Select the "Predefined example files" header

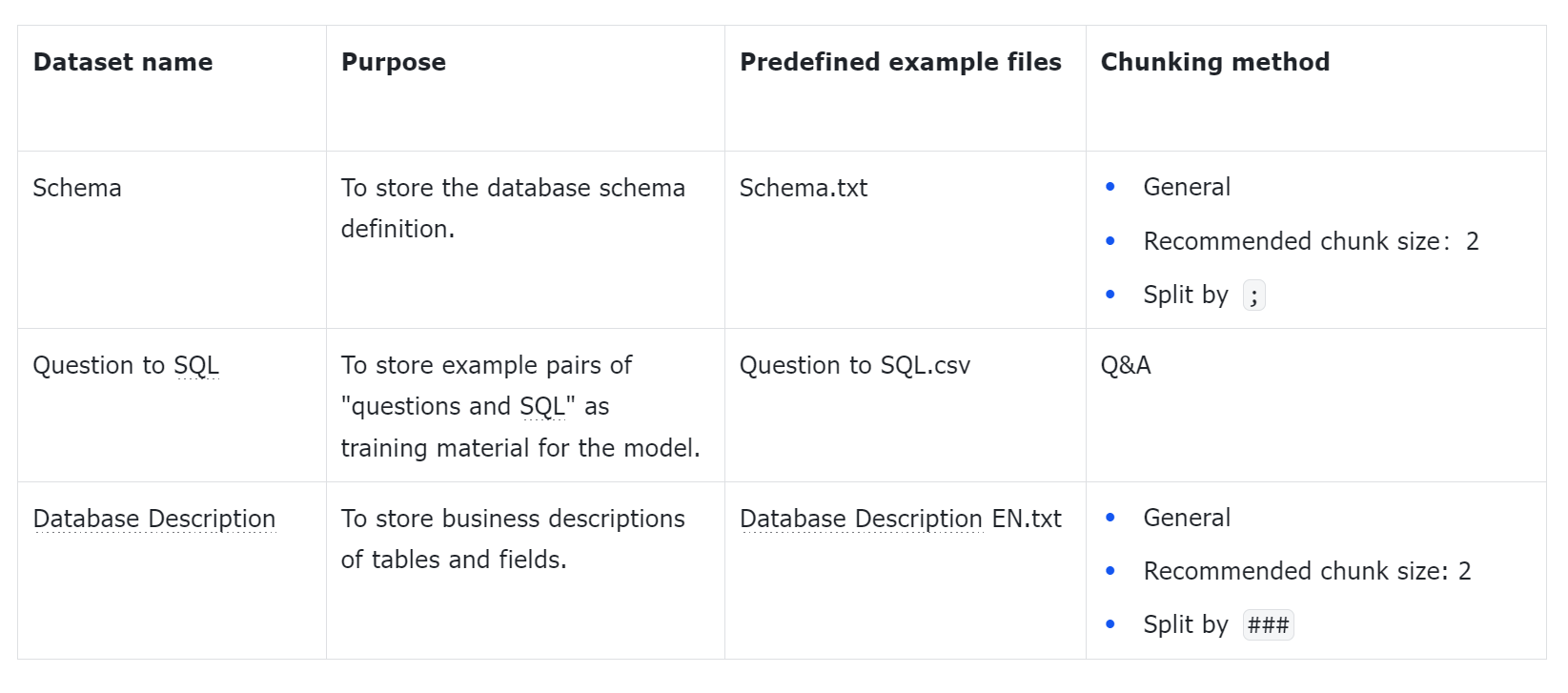click(x=900, y=62)
